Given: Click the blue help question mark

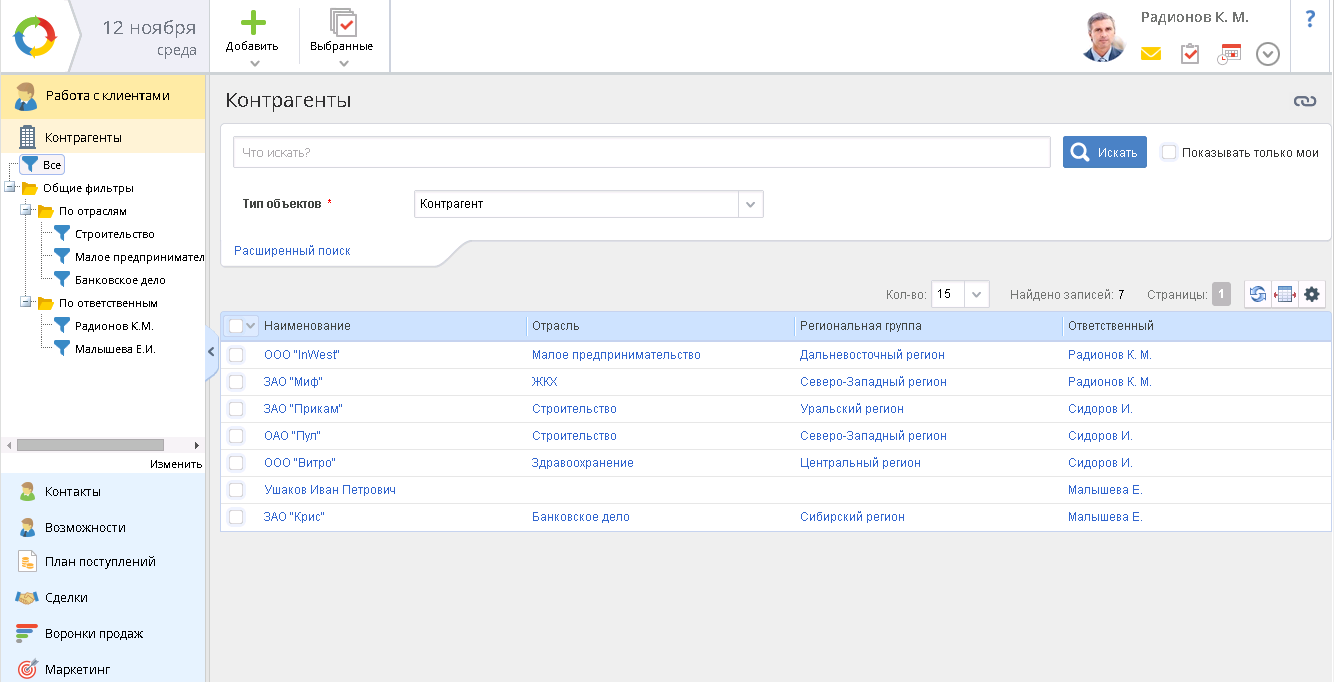Looking at the screenshot, I should (1310, 19).
